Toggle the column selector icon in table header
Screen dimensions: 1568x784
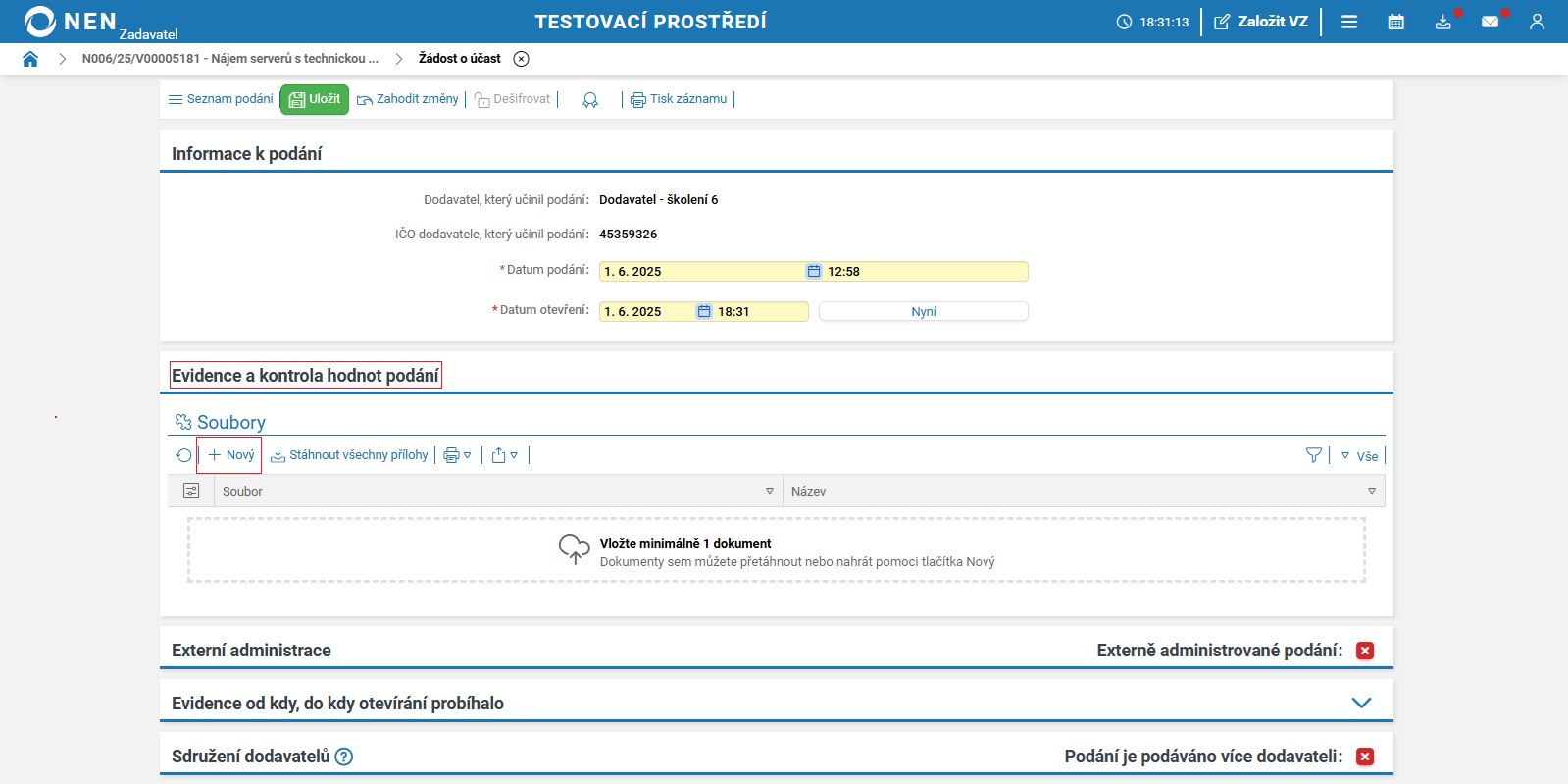click(191, 491)
